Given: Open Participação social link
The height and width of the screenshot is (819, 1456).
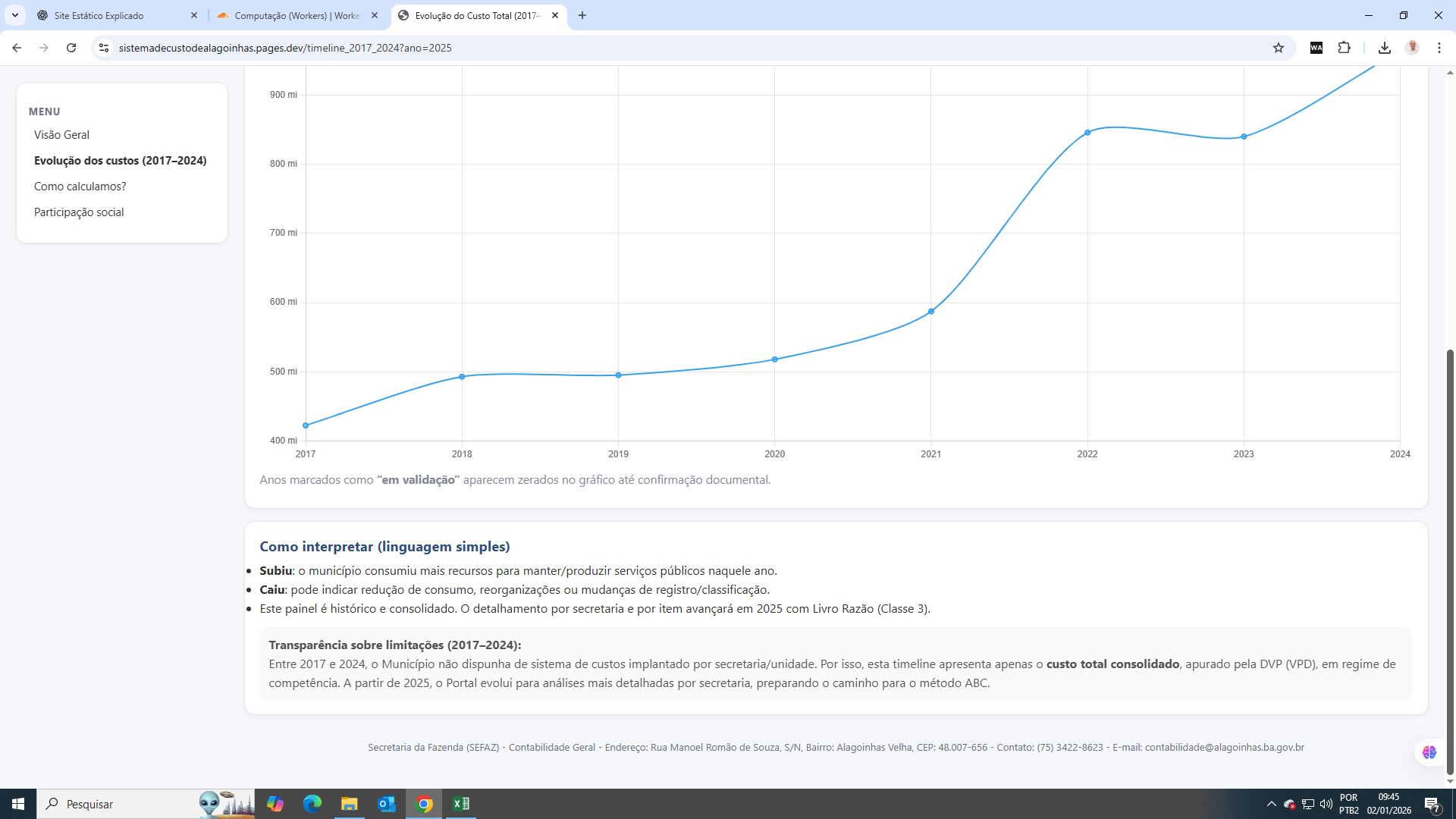Looking at the screenshot, I should click(x=79, y=212).
